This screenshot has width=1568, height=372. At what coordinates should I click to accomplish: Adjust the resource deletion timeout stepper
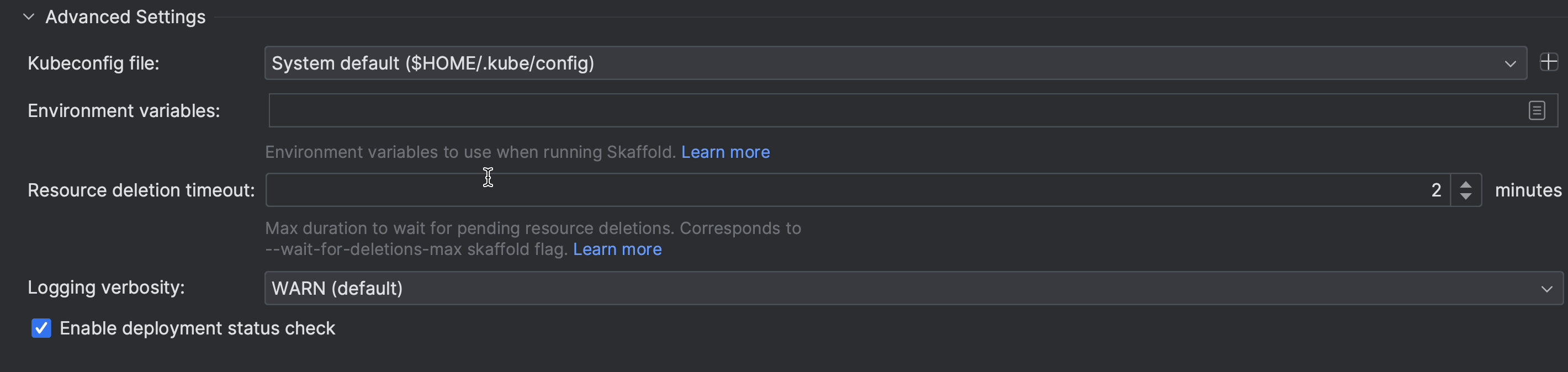coord(1466,190)
